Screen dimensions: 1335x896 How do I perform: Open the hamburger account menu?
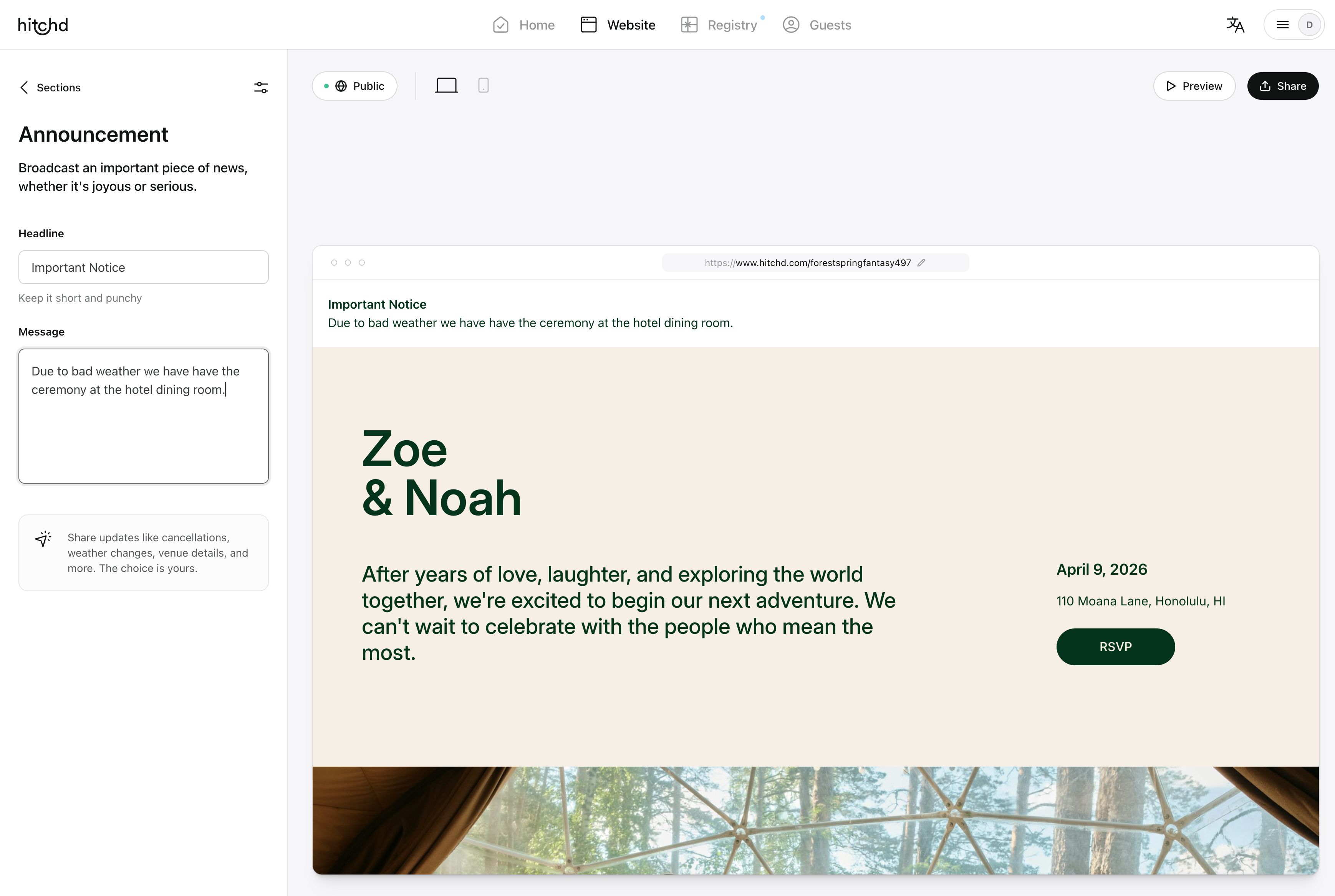tap(1282, 25)
